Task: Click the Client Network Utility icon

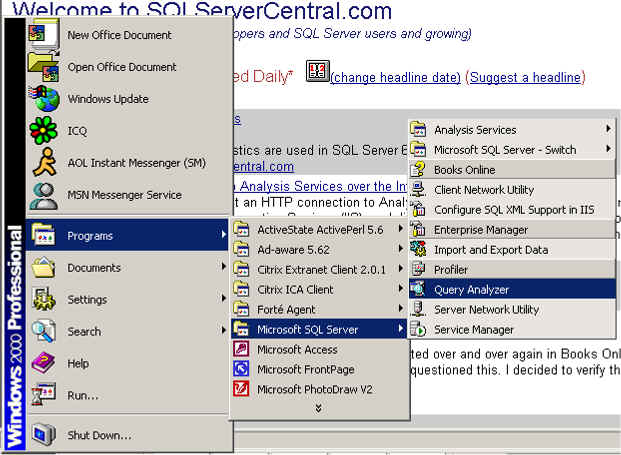Action: pyautogui.click(x=418, y=189)
